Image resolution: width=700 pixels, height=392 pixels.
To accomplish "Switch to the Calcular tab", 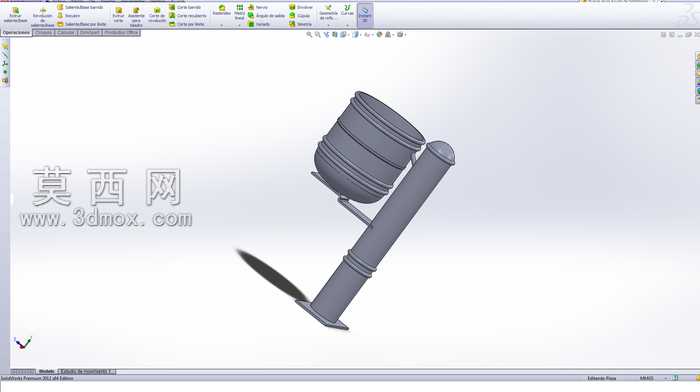I will 66,33.
